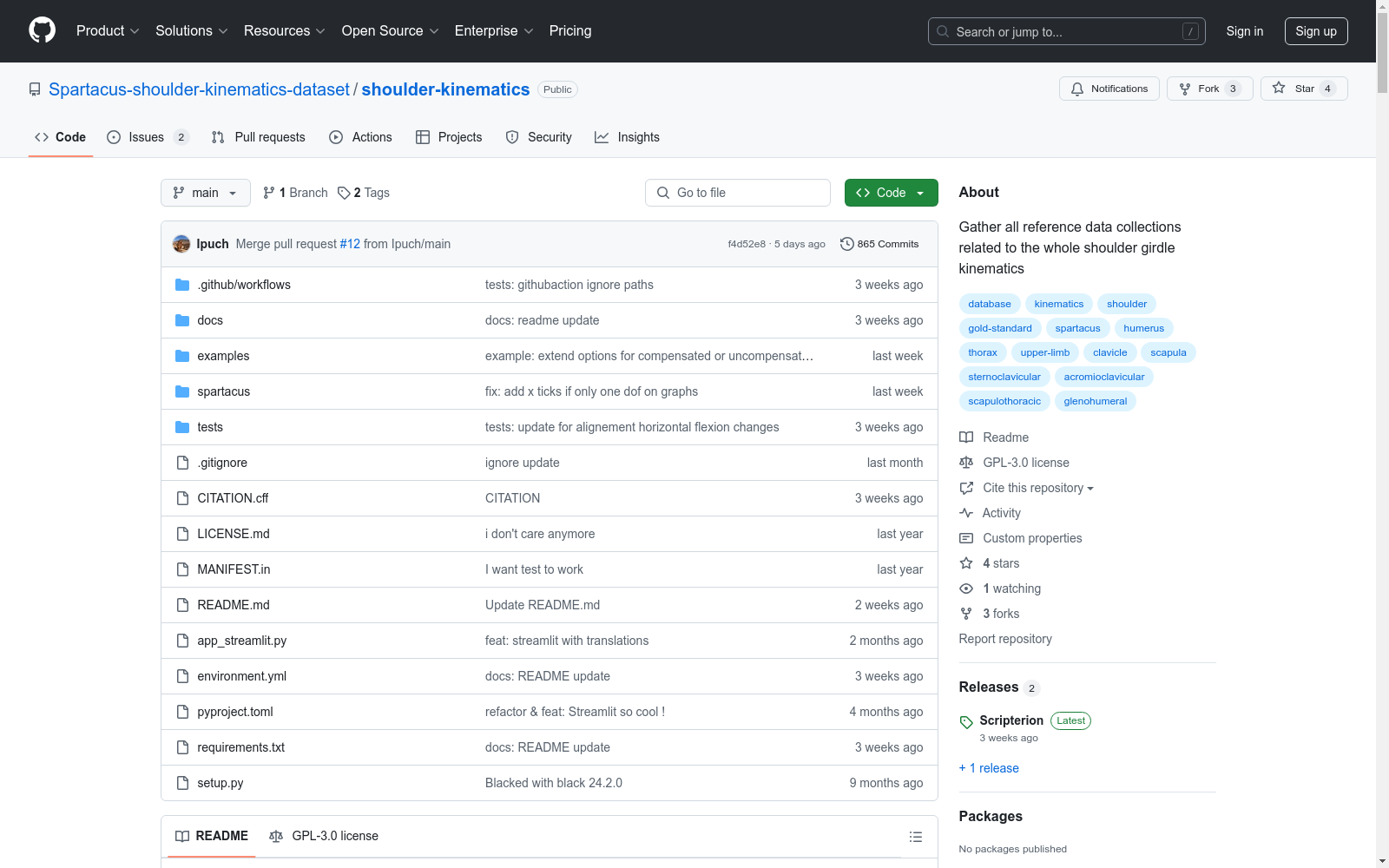Open the Pull requests tab
This screenshot has width=1389, height=868.
pos(259,137)
